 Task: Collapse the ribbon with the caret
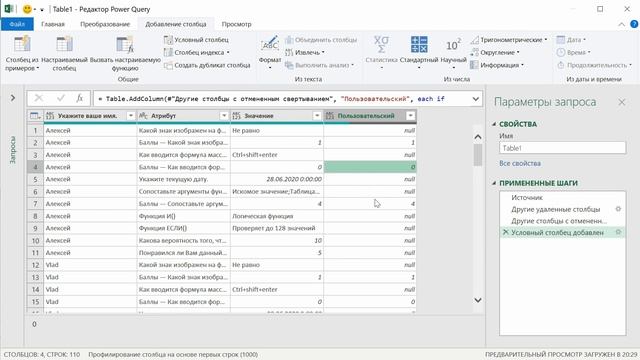click(621, 24)
